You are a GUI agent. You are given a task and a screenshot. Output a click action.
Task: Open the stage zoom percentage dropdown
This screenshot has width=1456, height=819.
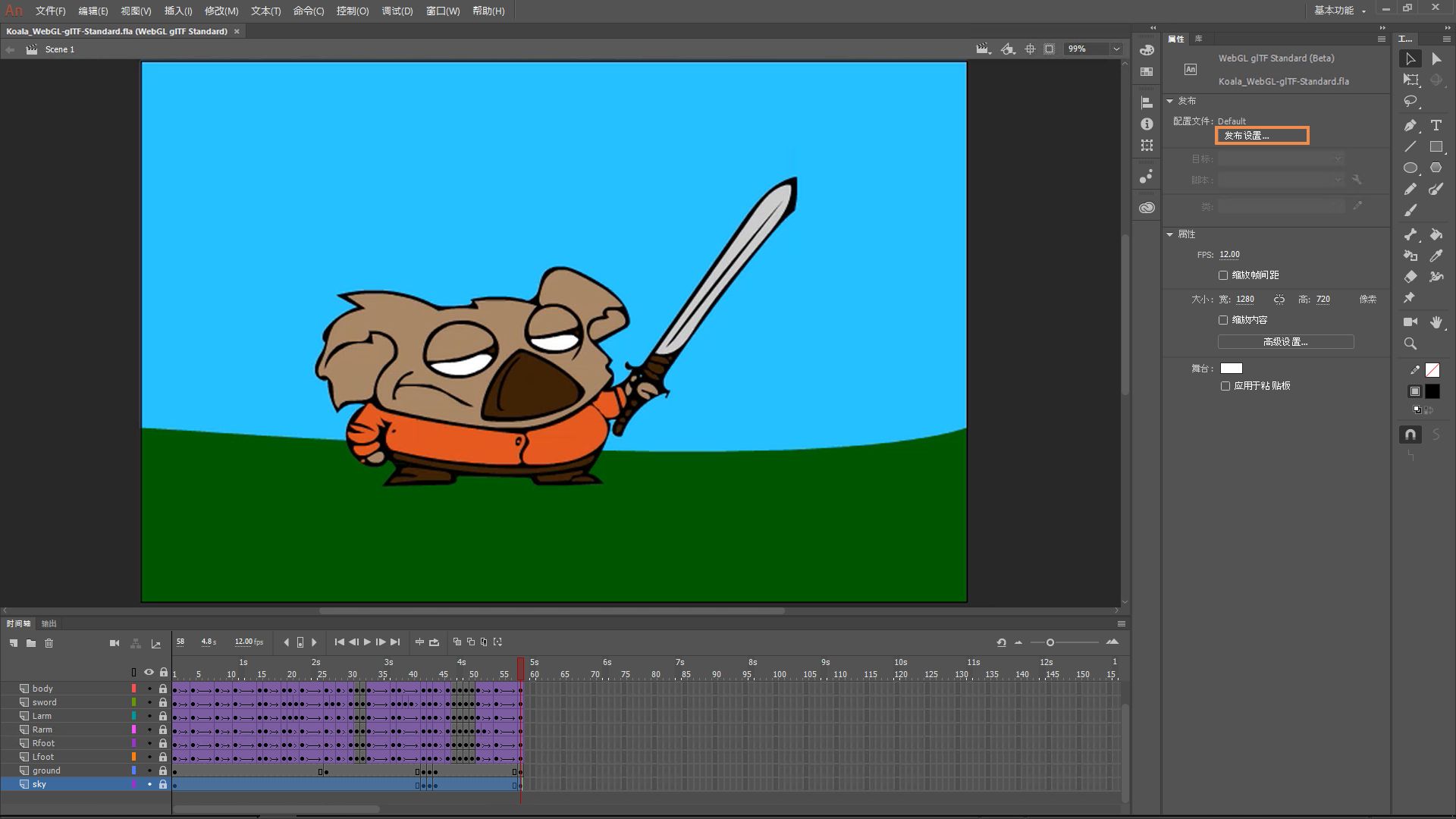[1116, 49]
